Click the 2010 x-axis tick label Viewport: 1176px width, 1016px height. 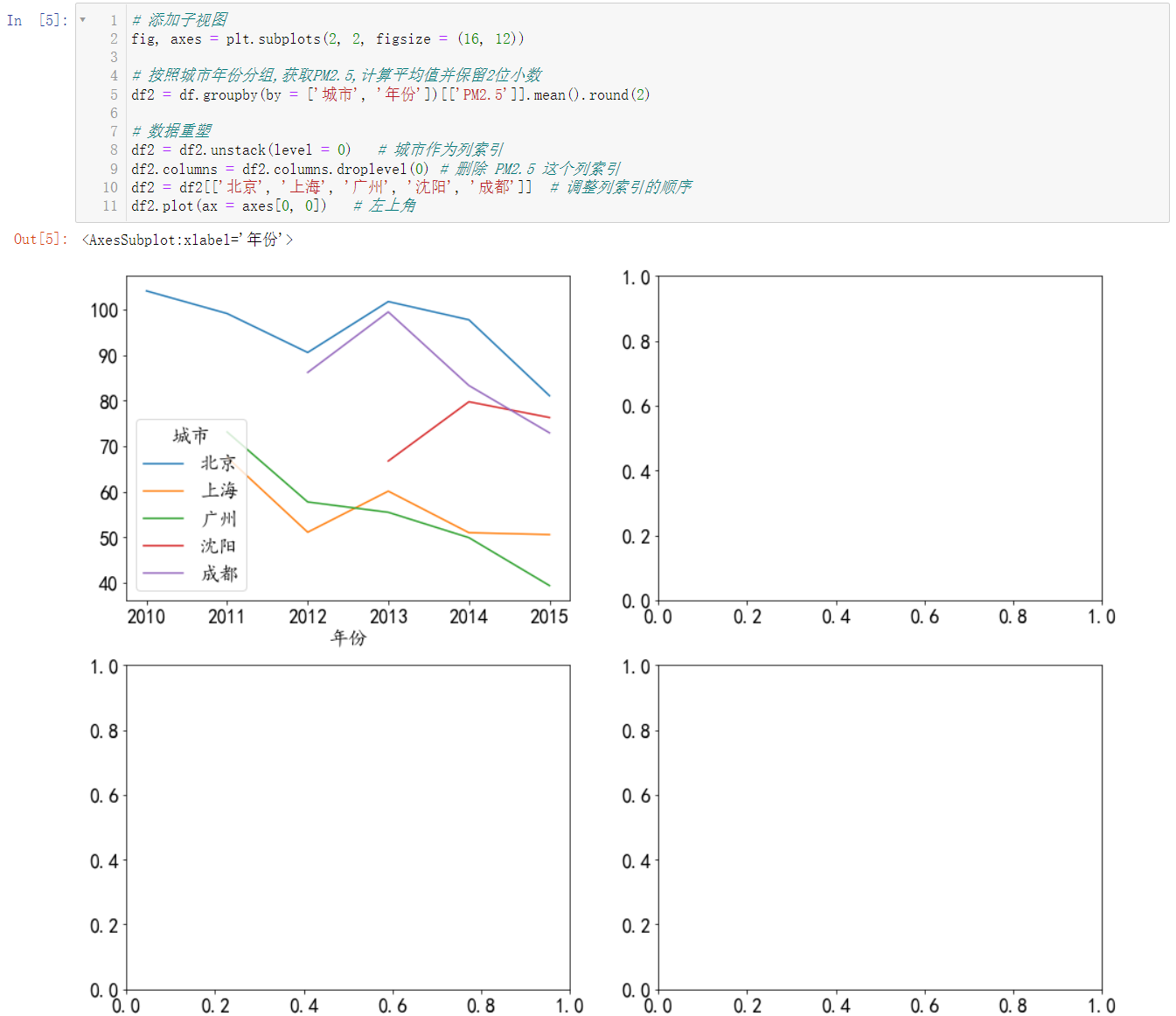click(146, 616)
